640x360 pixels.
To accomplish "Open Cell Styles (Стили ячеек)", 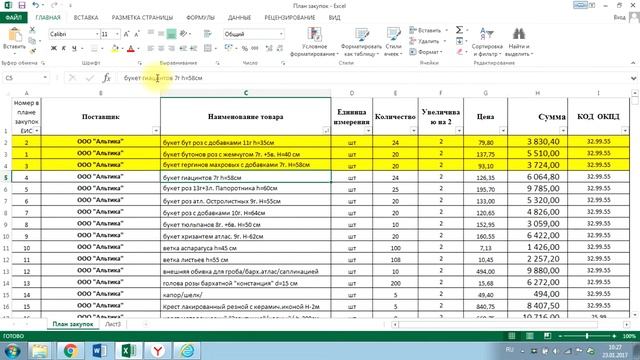I will (393, 42).
